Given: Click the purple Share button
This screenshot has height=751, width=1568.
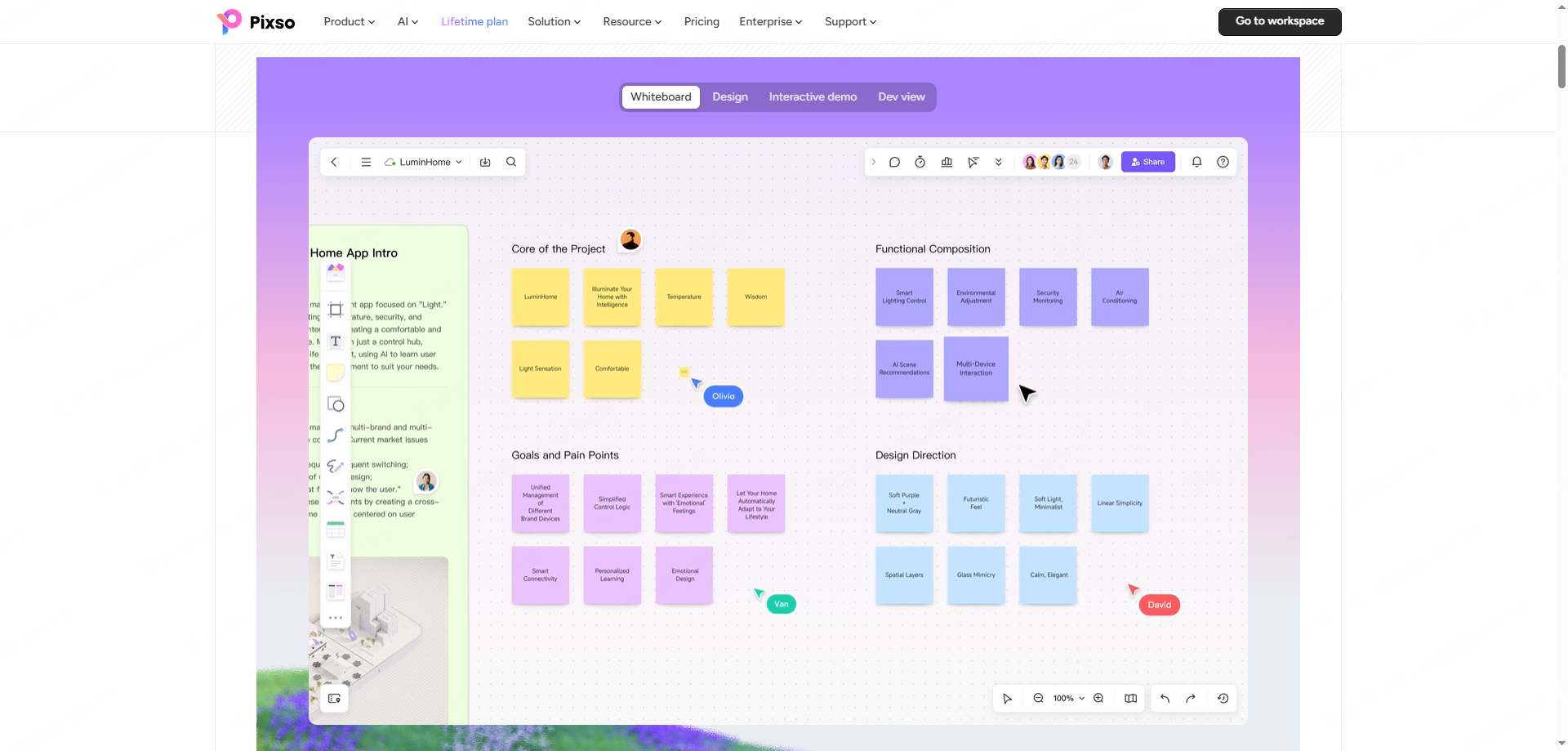Looking at the screenshot, I should coord(1148,162).
